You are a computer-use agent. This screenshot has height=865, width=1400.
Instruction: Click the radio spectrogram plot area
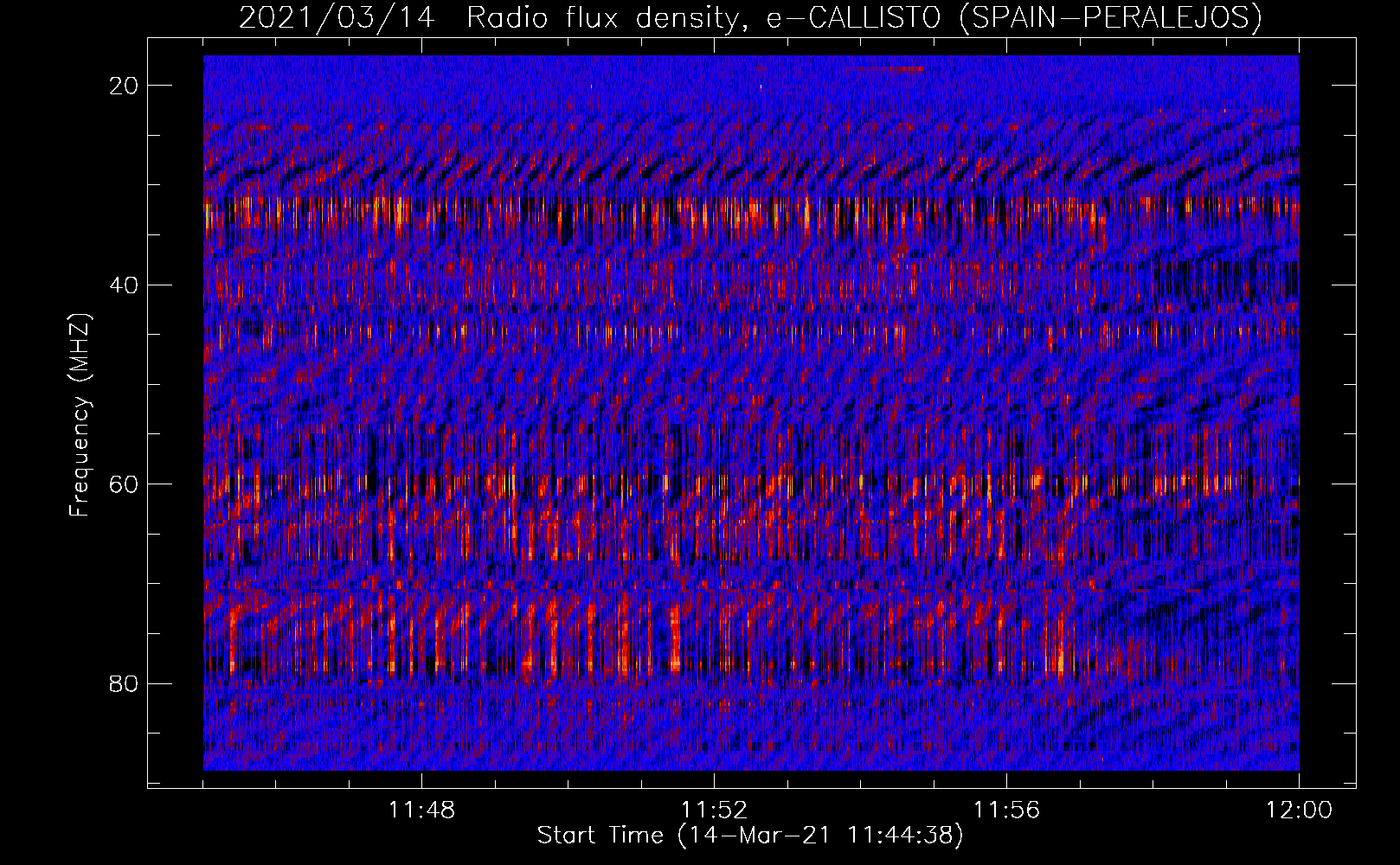751,413
